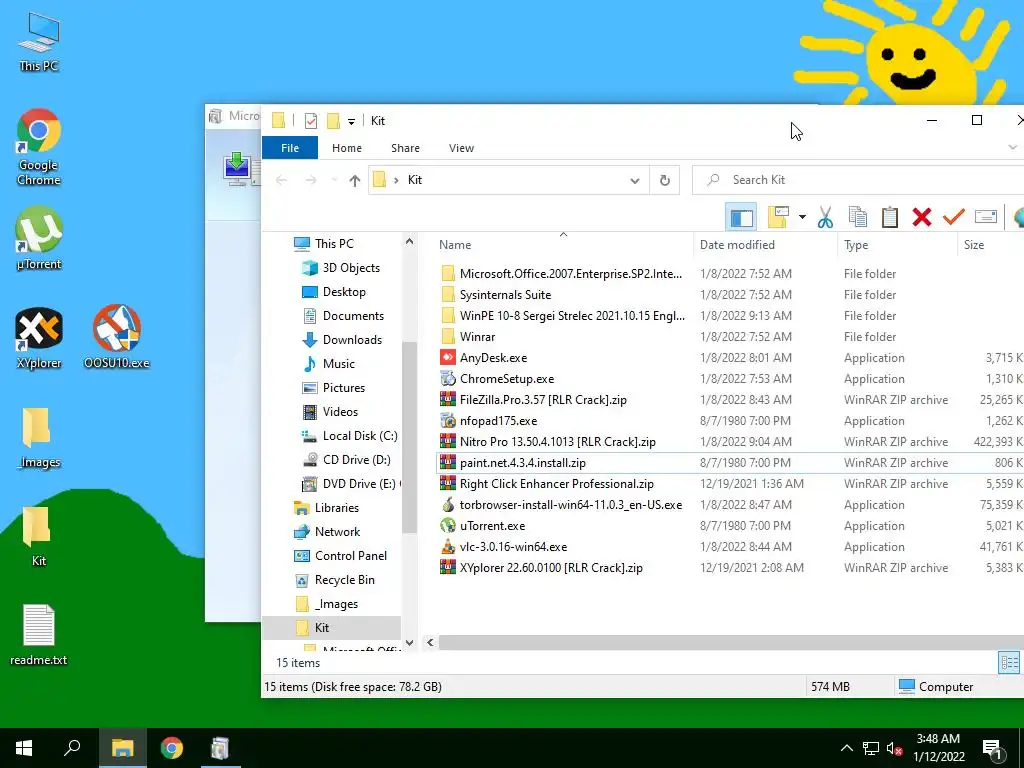
Task: Switch to the Home ribbon tab
Action: click(347, 148)
